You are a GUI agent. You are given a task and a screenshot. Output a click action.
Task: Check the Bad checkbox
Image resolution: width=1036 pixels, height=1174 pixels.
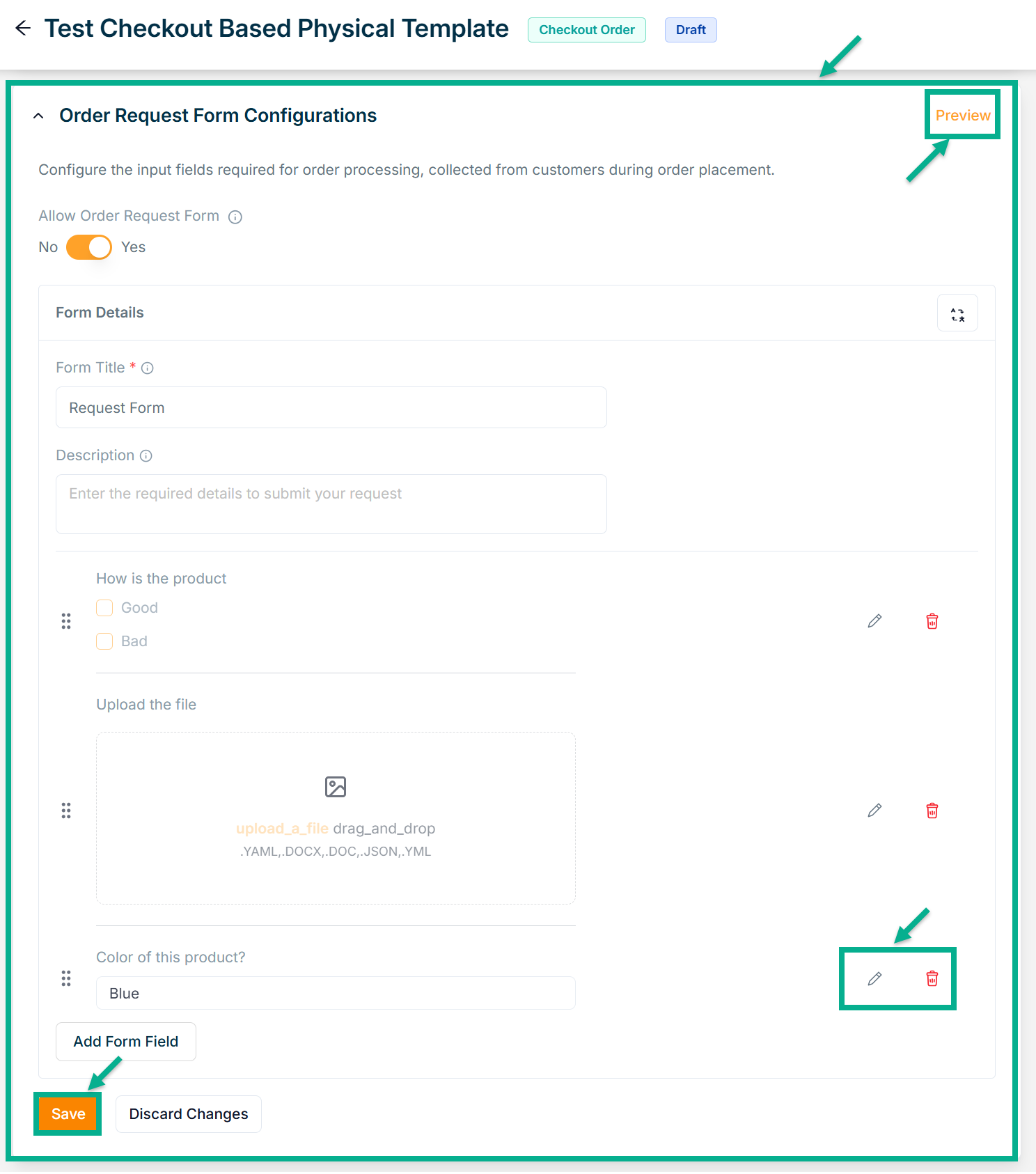pos(104,641)
